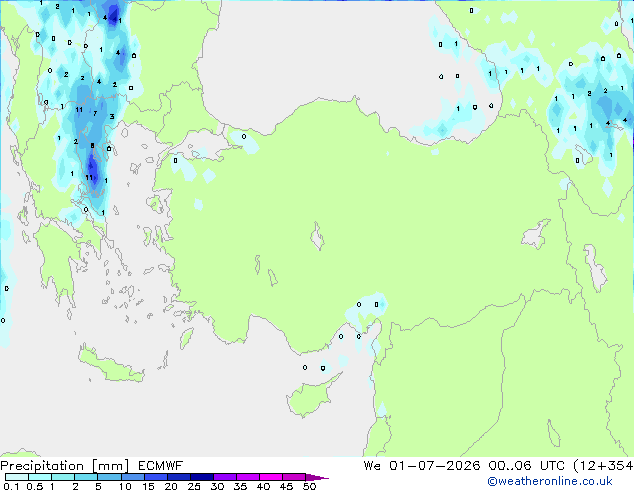Click the 25–30 mm dark navy legend swatch

click(x=201, y=477)
